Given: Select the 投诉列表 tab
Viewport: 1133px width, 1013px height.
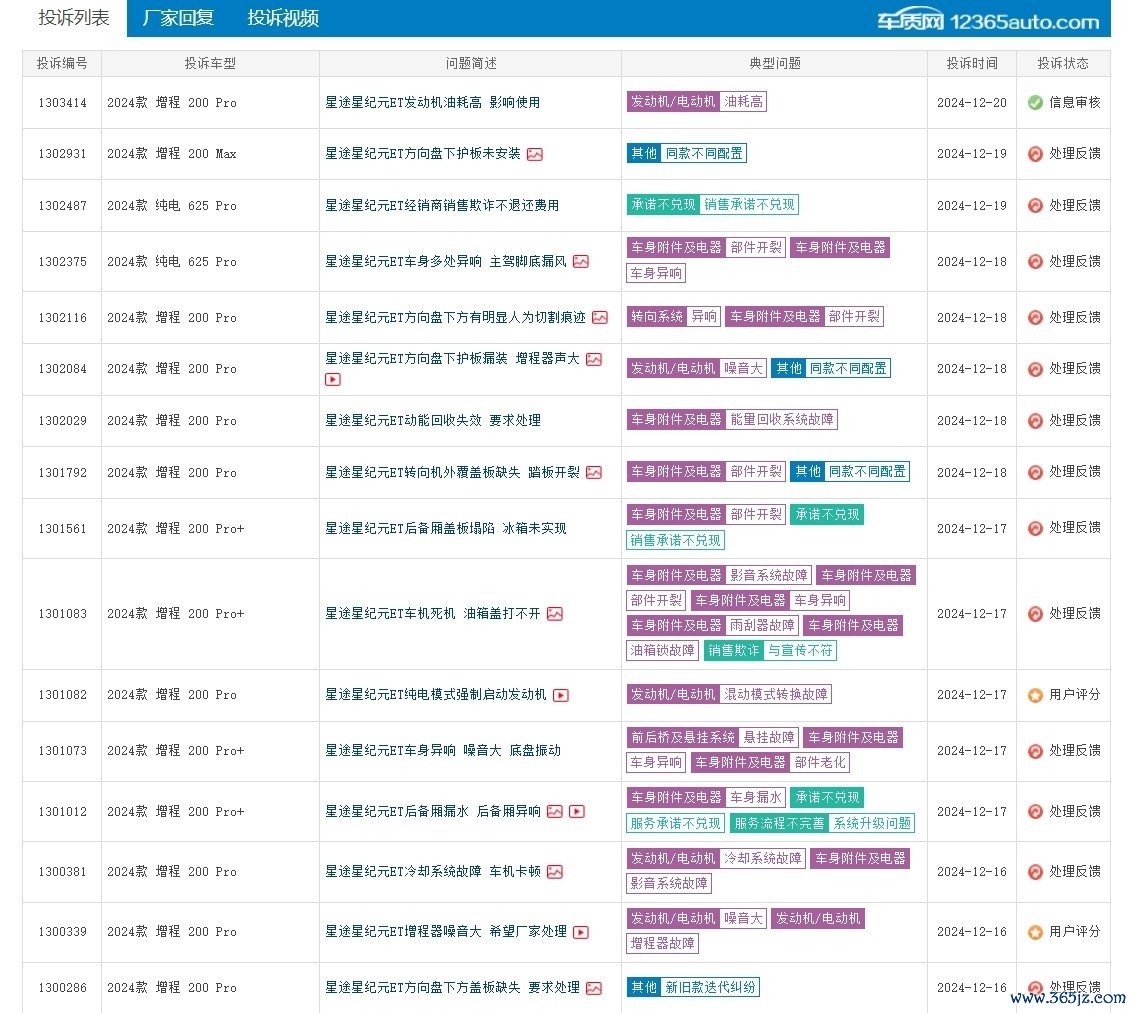Looking at the screenshot, I should [74, 18].
